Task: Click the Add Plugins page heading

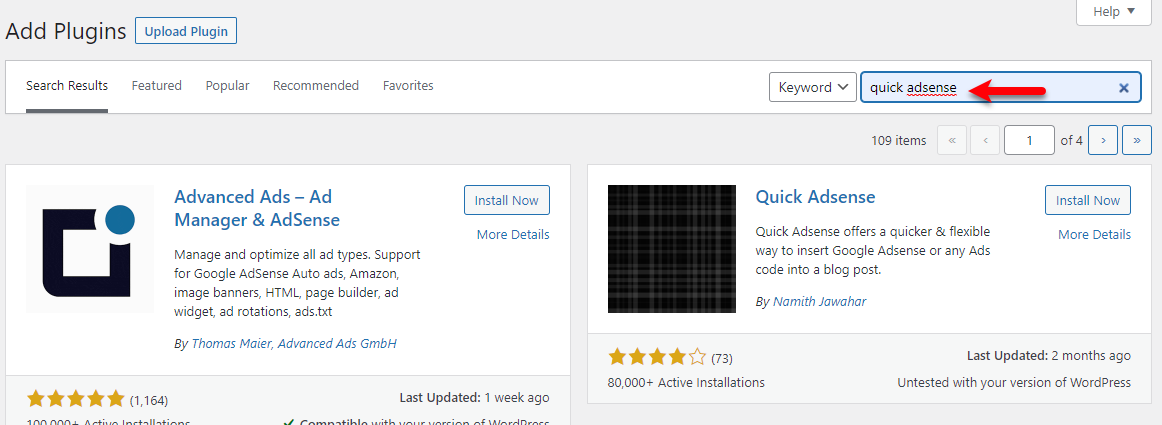Action: click(66, 31)
